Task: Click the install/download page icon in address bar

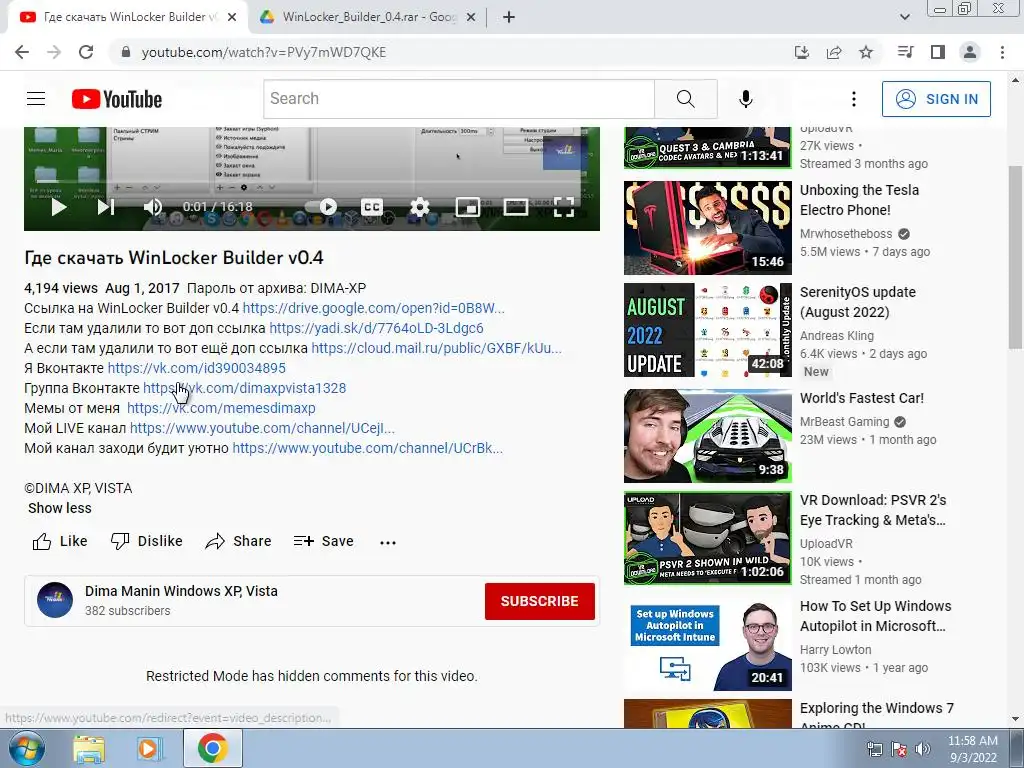Action: (x=802, y=52)
